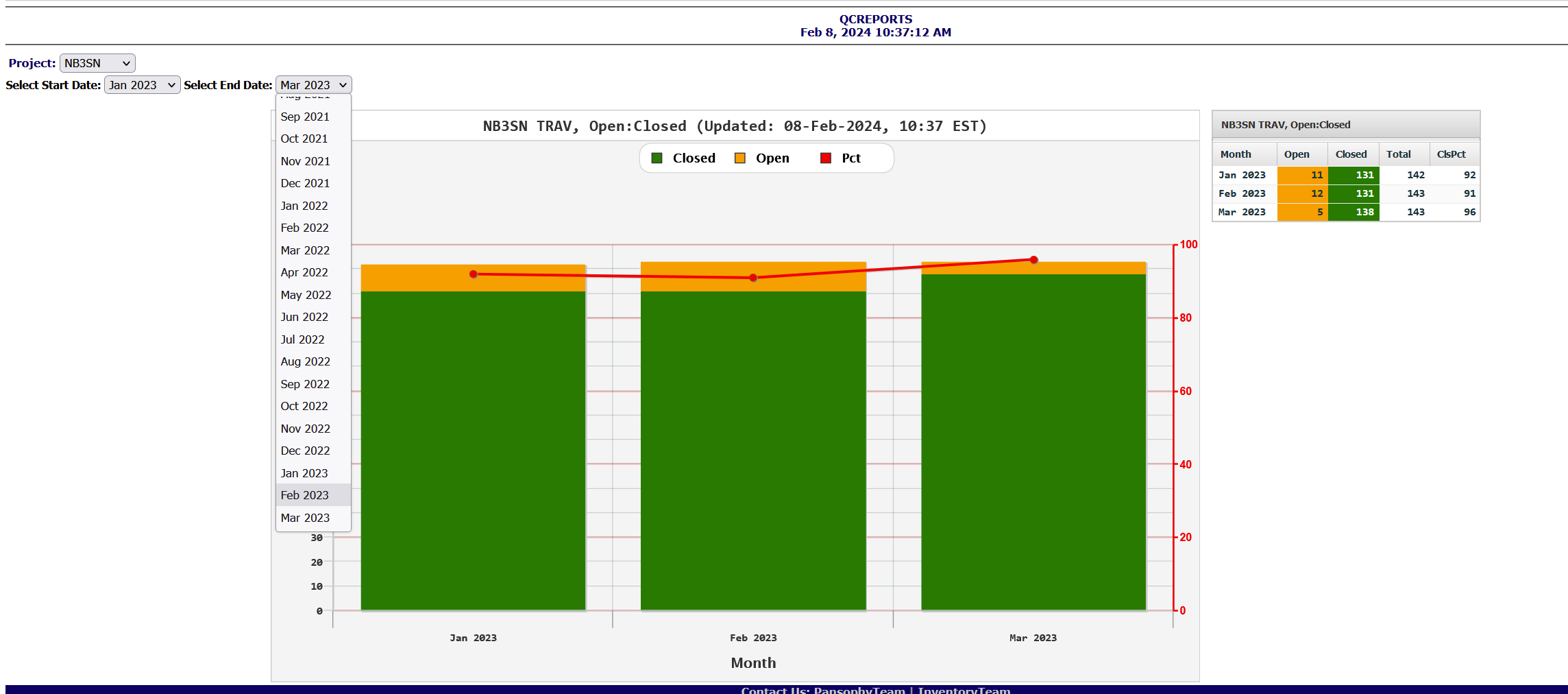
Task: Toggle the Closed series legend item
Action: [x=694, y=158]
